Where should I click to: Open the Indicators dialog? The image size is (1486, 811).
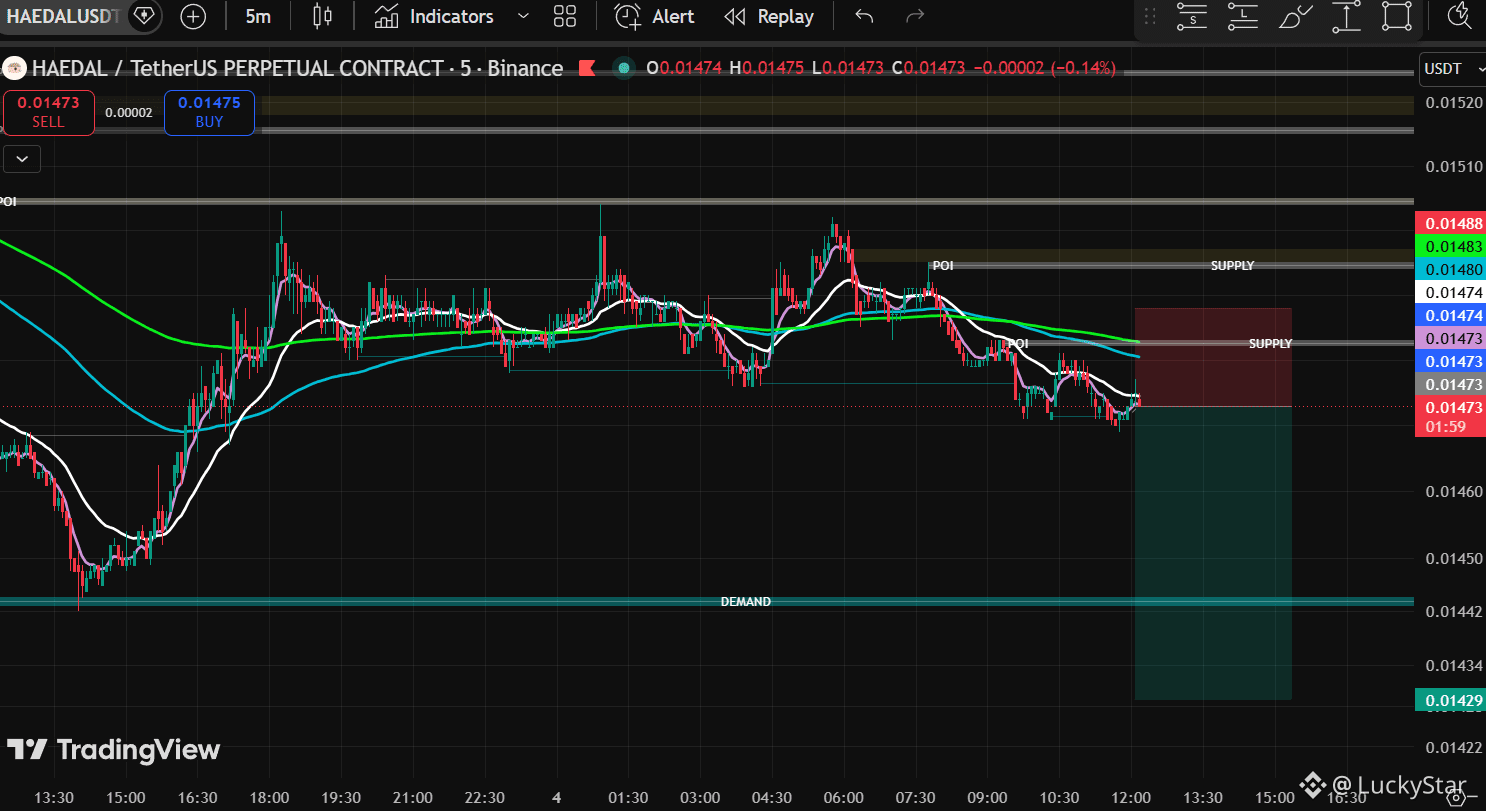pos(434,16)
